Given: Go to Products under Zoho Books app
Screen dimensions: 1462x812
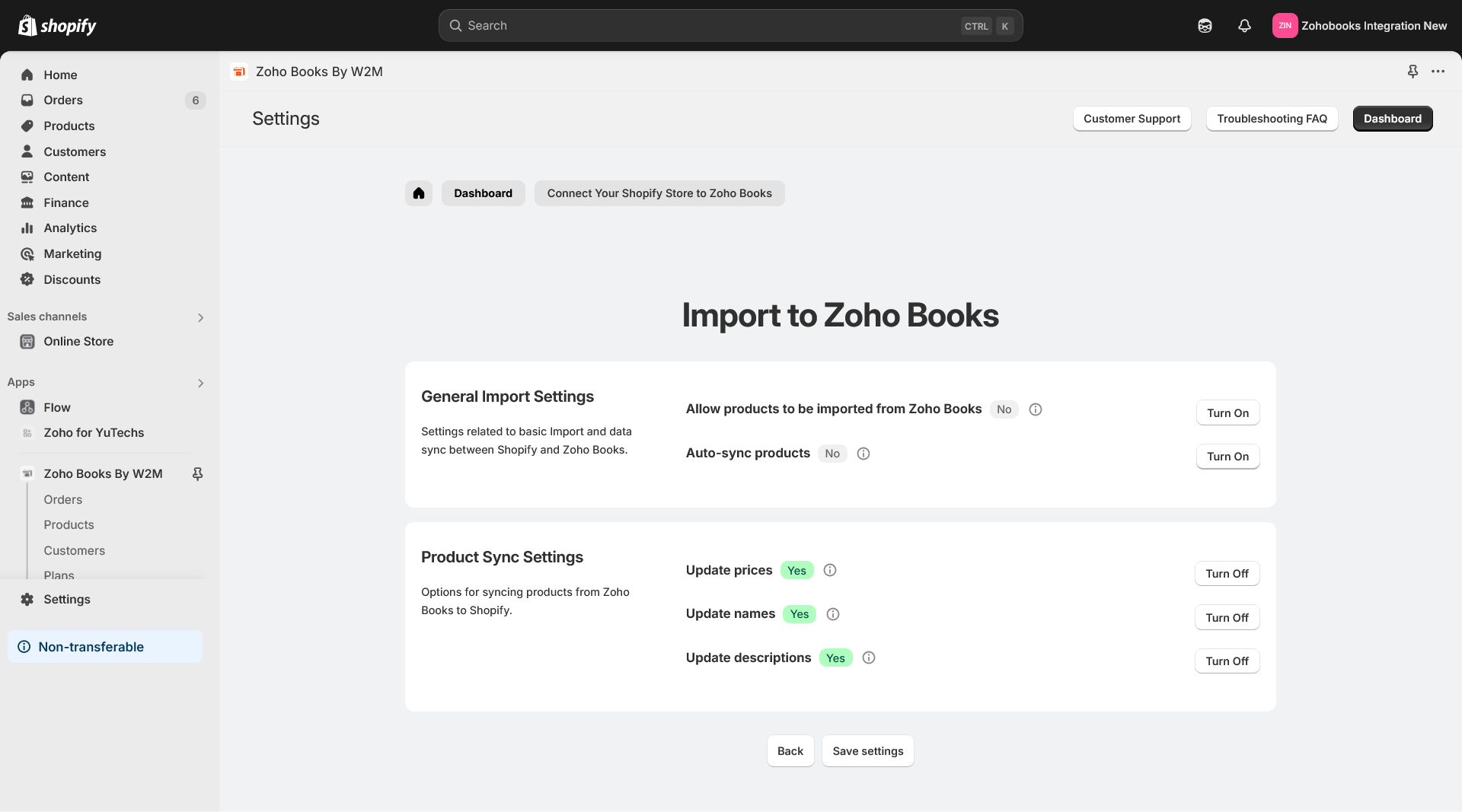Looking at the screenshot, I should click(x=69, y=525).
